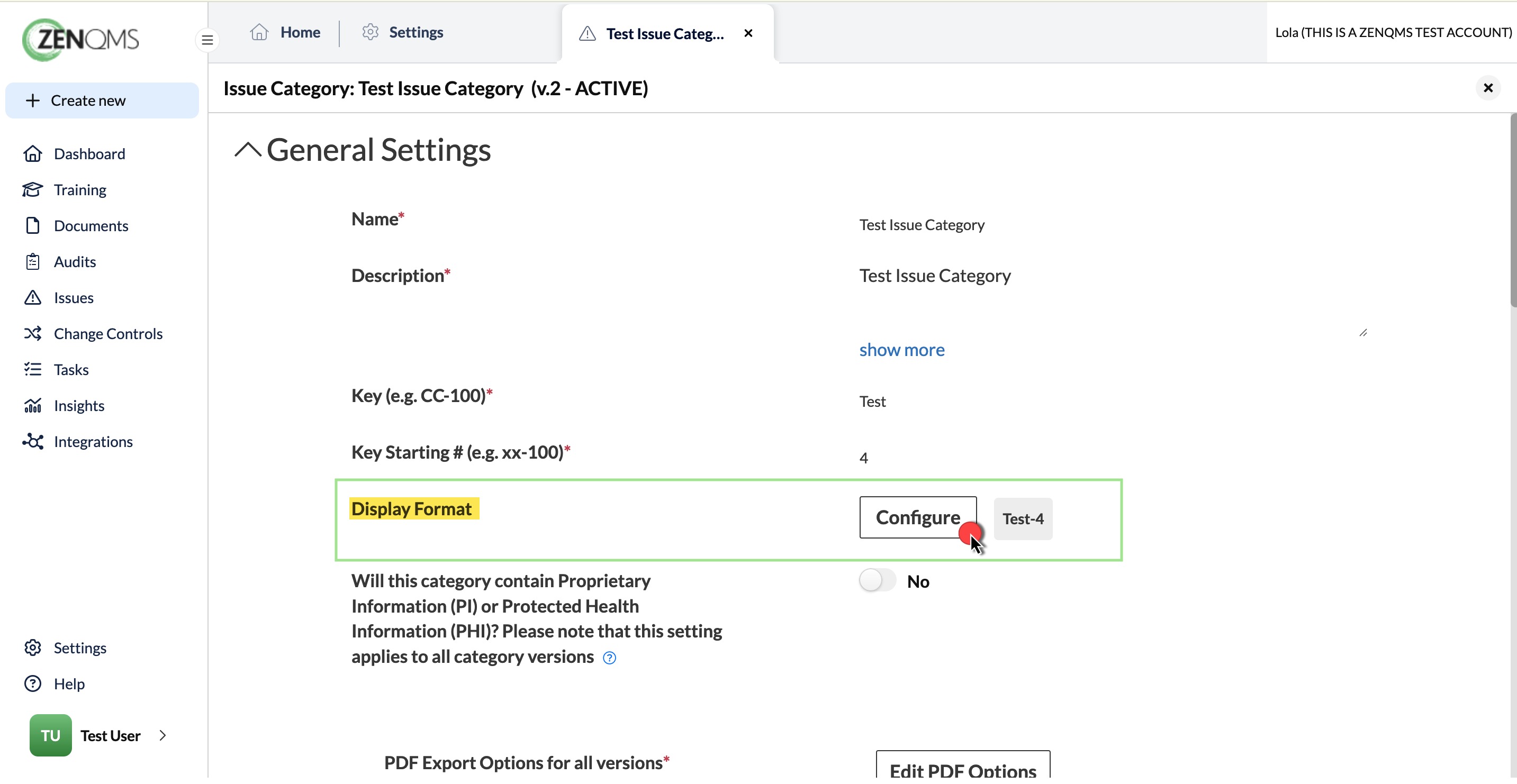Click the Help question mark icon
The width and height of the screenshot is (1517, 784).
point(33,684)
